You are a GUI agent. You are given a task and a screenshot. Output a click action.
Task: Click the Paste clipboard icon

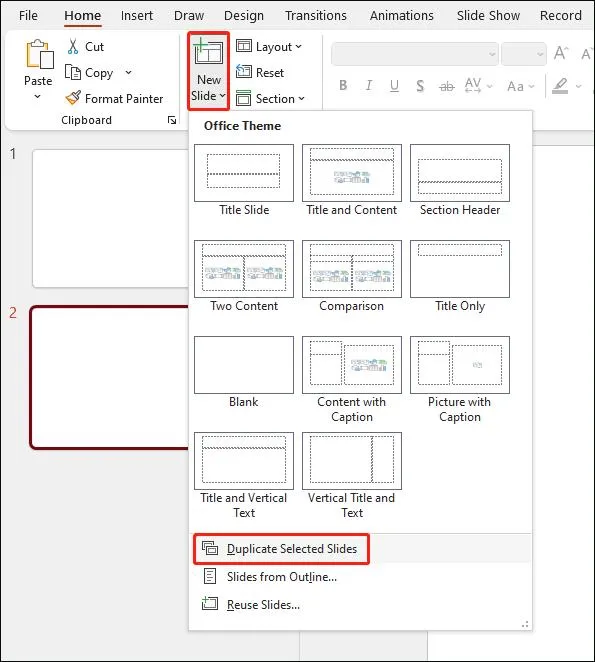40,54
